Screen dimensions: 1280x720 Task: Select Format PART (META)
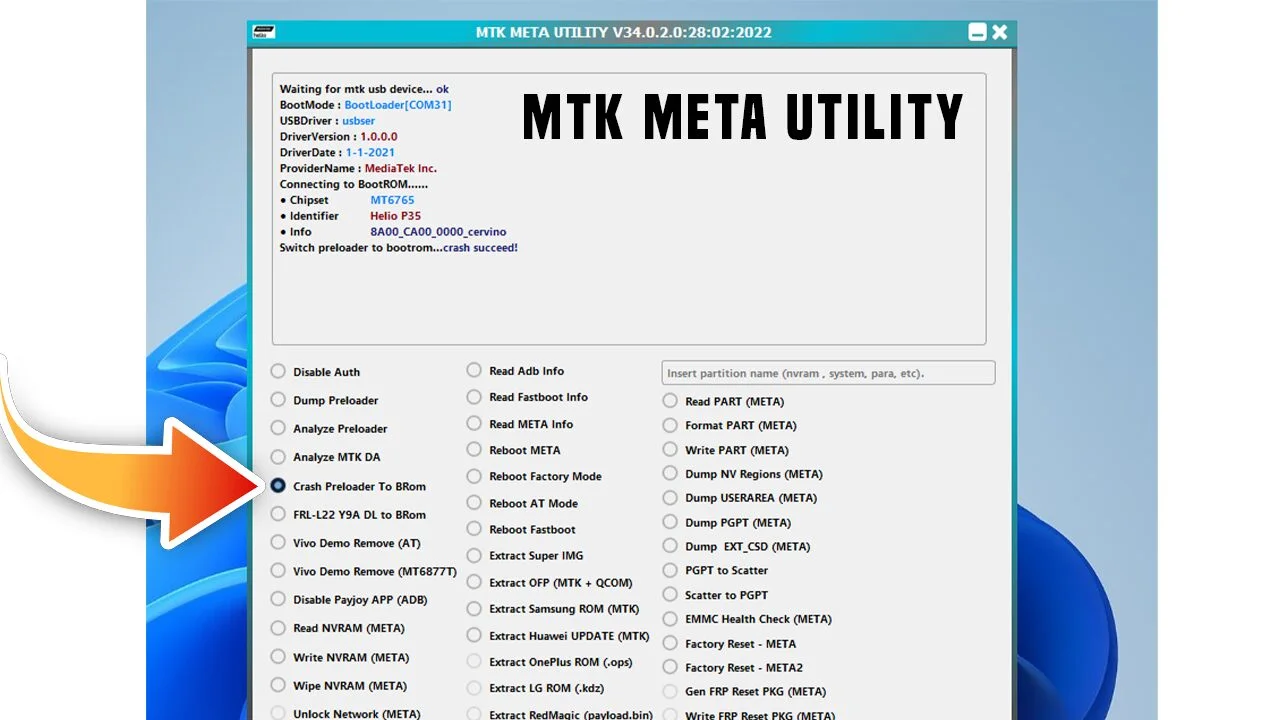669,425
